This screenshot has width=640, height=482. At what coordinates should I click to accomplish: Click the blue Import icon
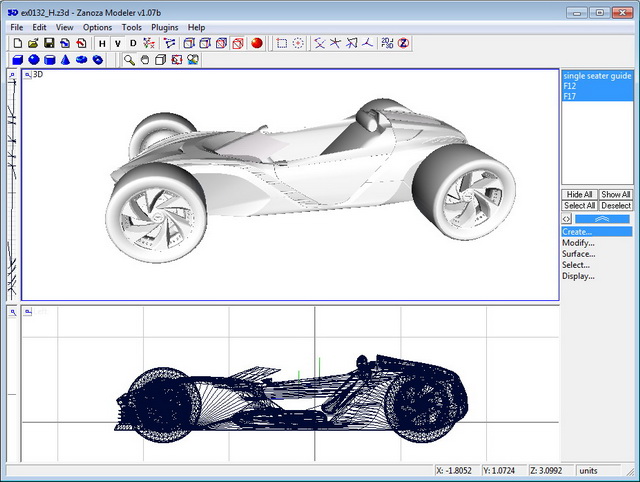[x=65, y=43]
